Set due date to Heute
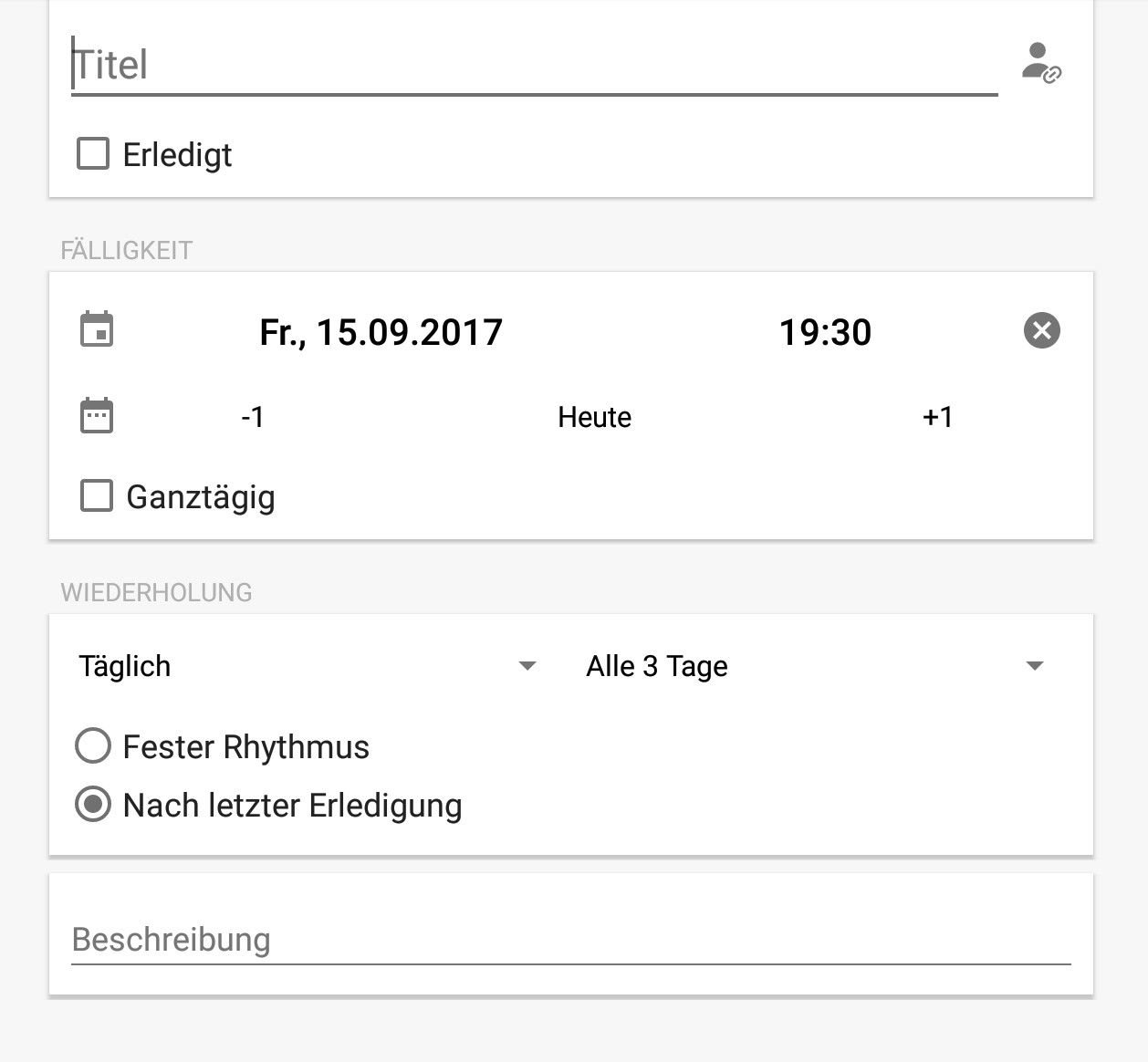Screen dimensions: 1148x1062 coord(595,417)
